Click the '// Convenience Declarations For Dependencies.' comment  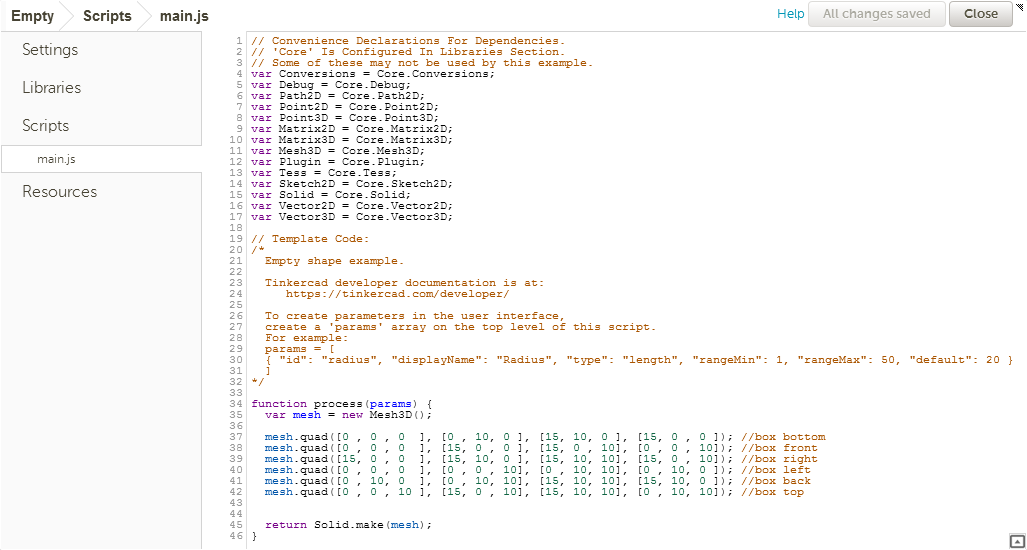coord(408,41)
